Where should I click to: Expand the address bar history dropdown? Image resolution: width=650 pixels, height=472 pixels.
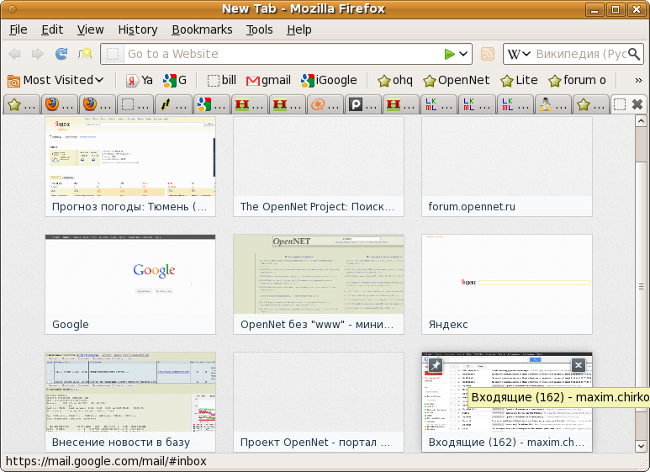click(x=464, y=54)
